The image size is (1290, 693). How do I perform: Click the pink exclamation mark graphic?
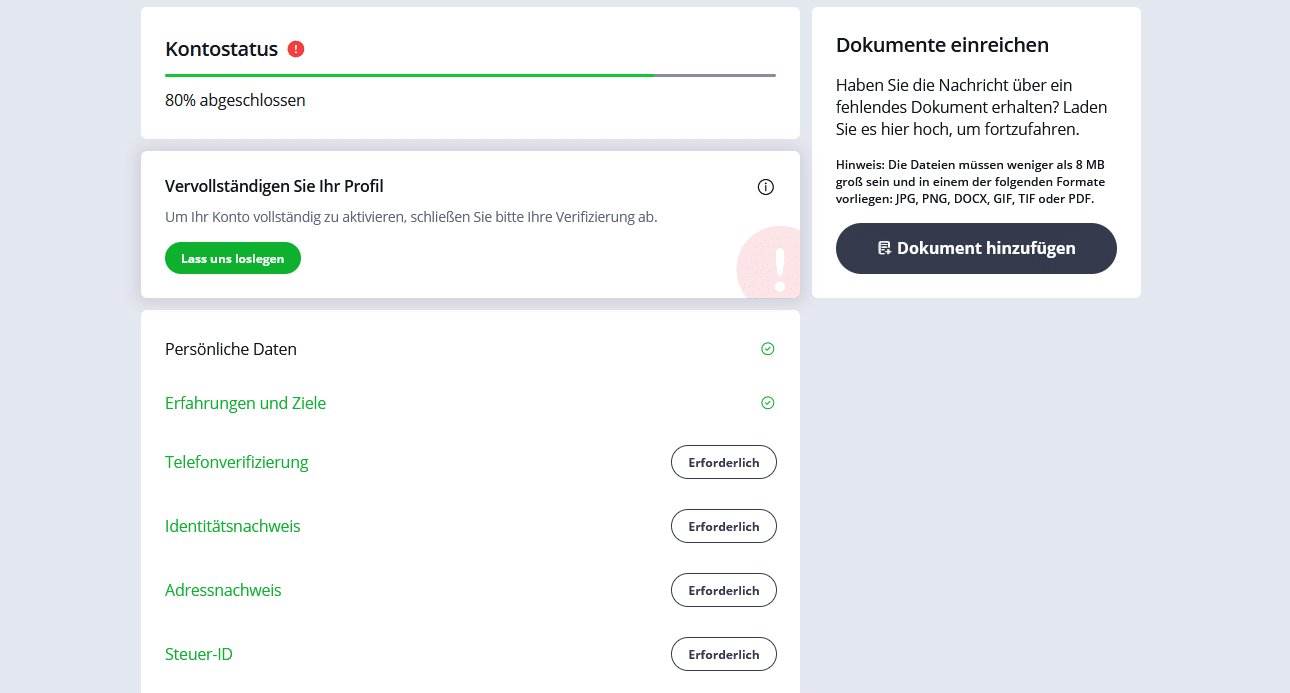778,268
